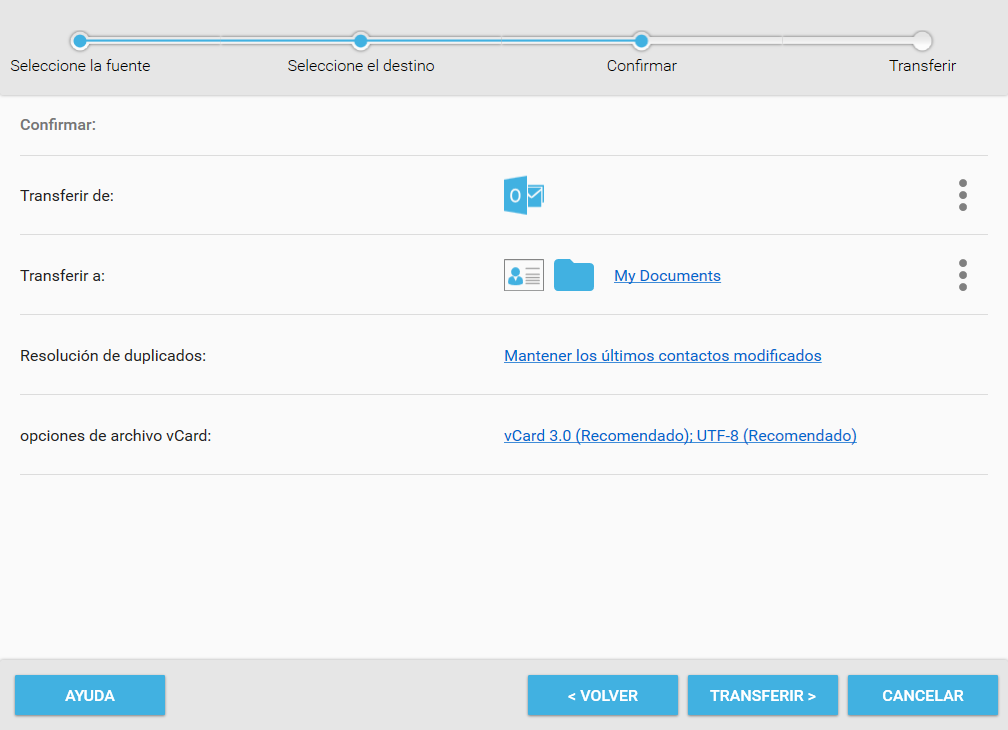Screen dimensions: 1008x730
Task: Click the blue folder icon
Action: click(574, 275)
